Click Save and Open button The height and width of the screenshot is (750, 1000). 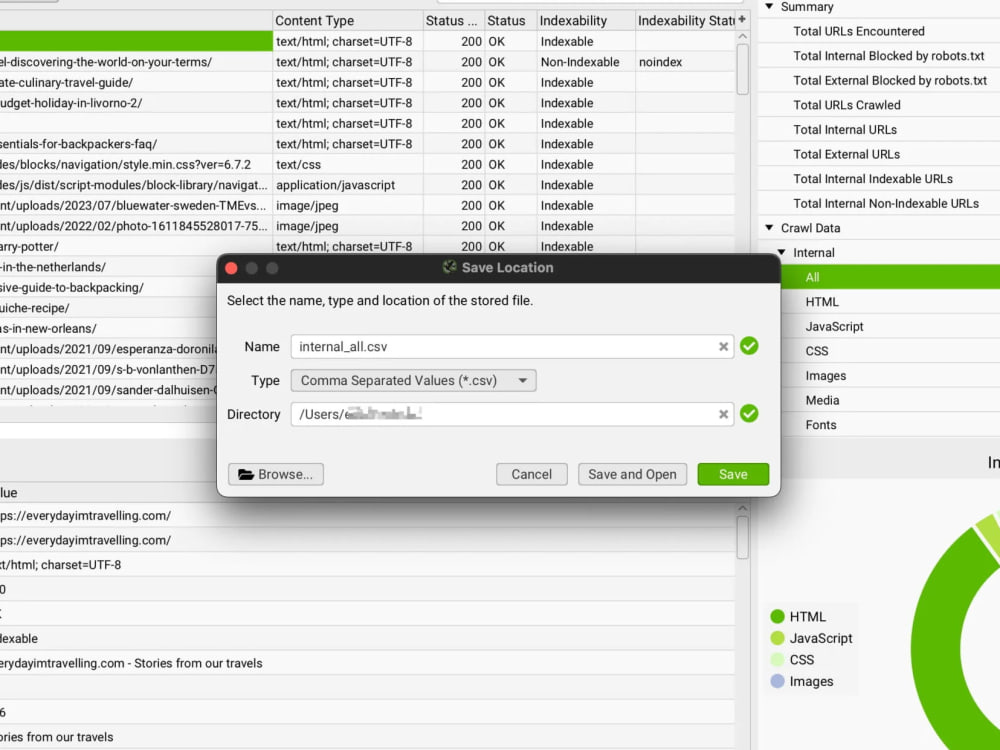(x=632, y=474)
